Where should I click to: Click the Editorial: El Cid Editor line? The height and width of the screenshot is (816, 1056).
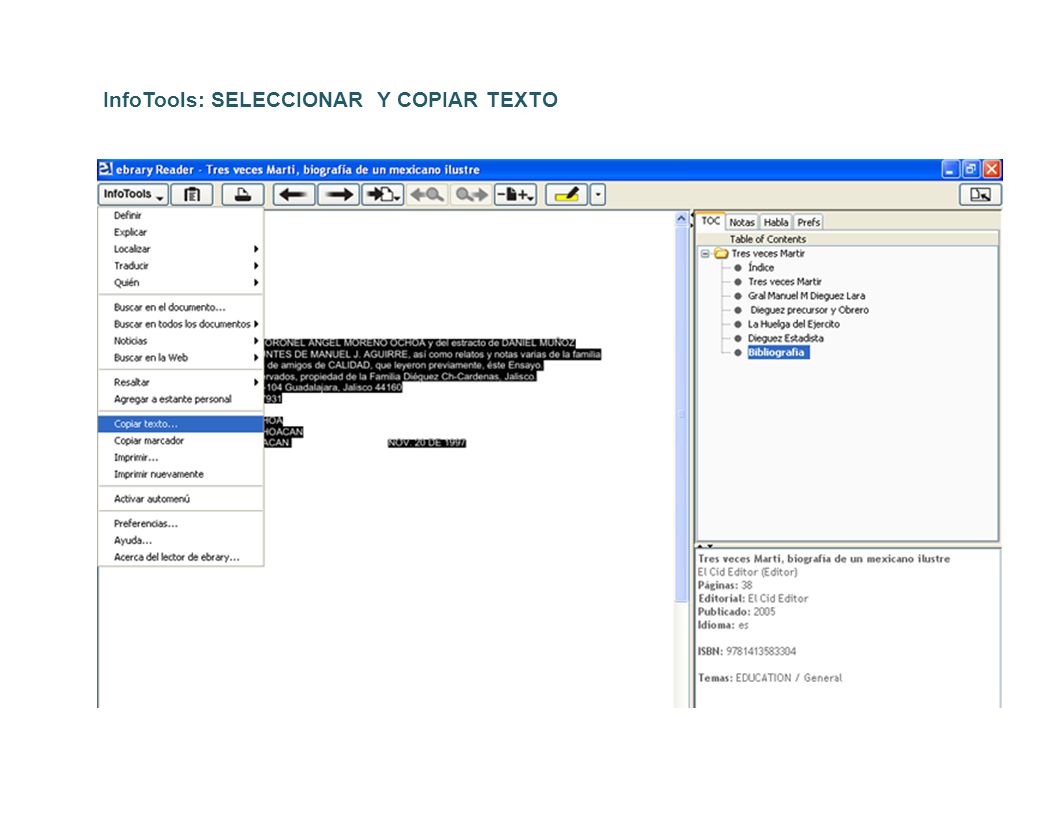[753, 599]
